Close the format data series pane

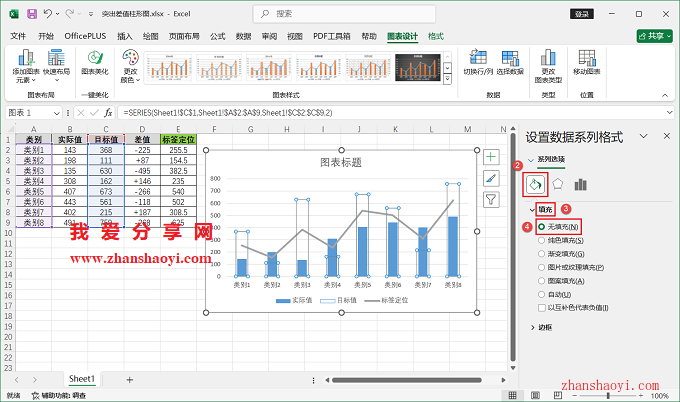[667, 136]
